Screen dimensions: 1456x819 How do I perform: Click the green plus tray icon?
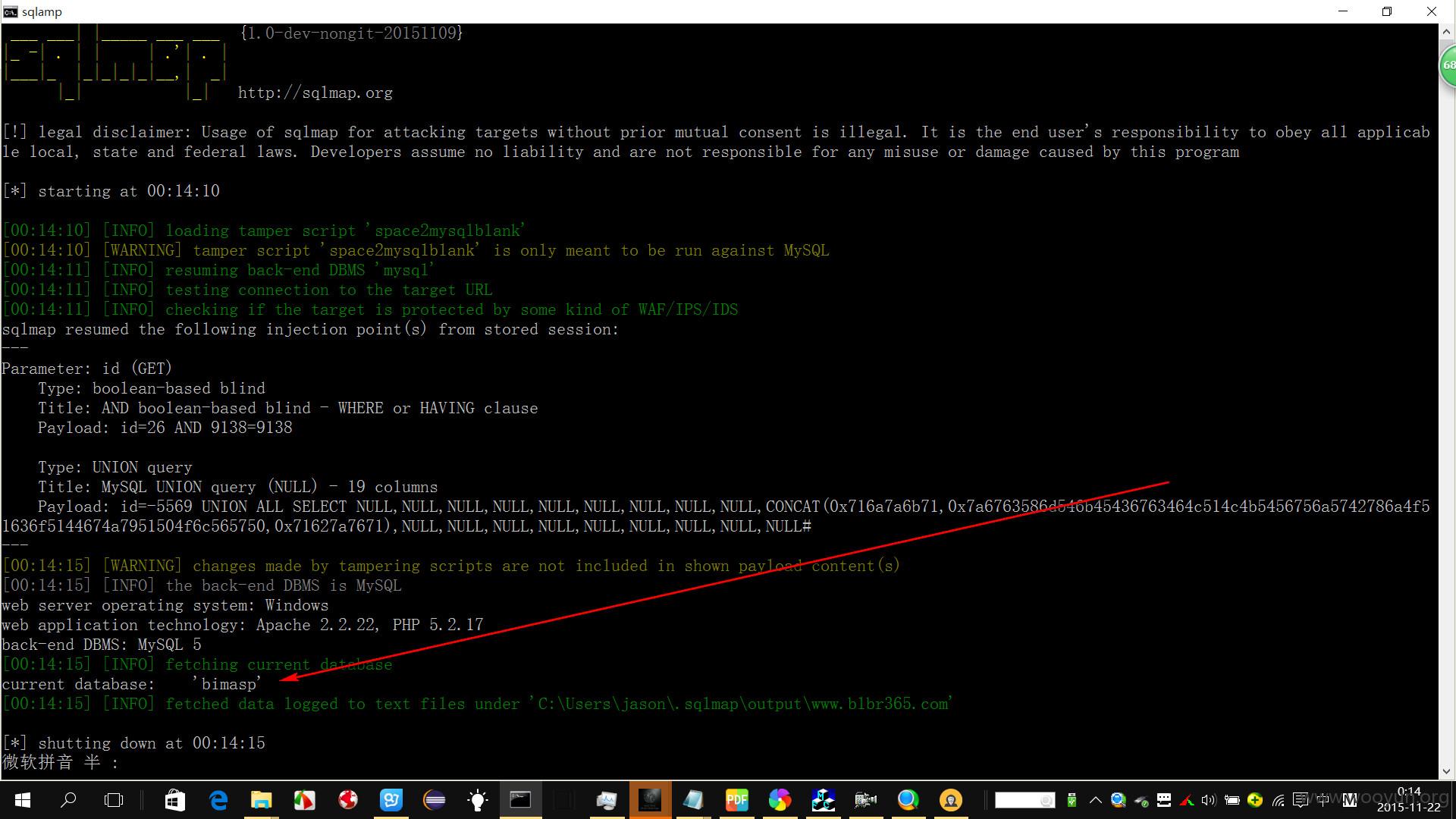tap(1255, 800)
